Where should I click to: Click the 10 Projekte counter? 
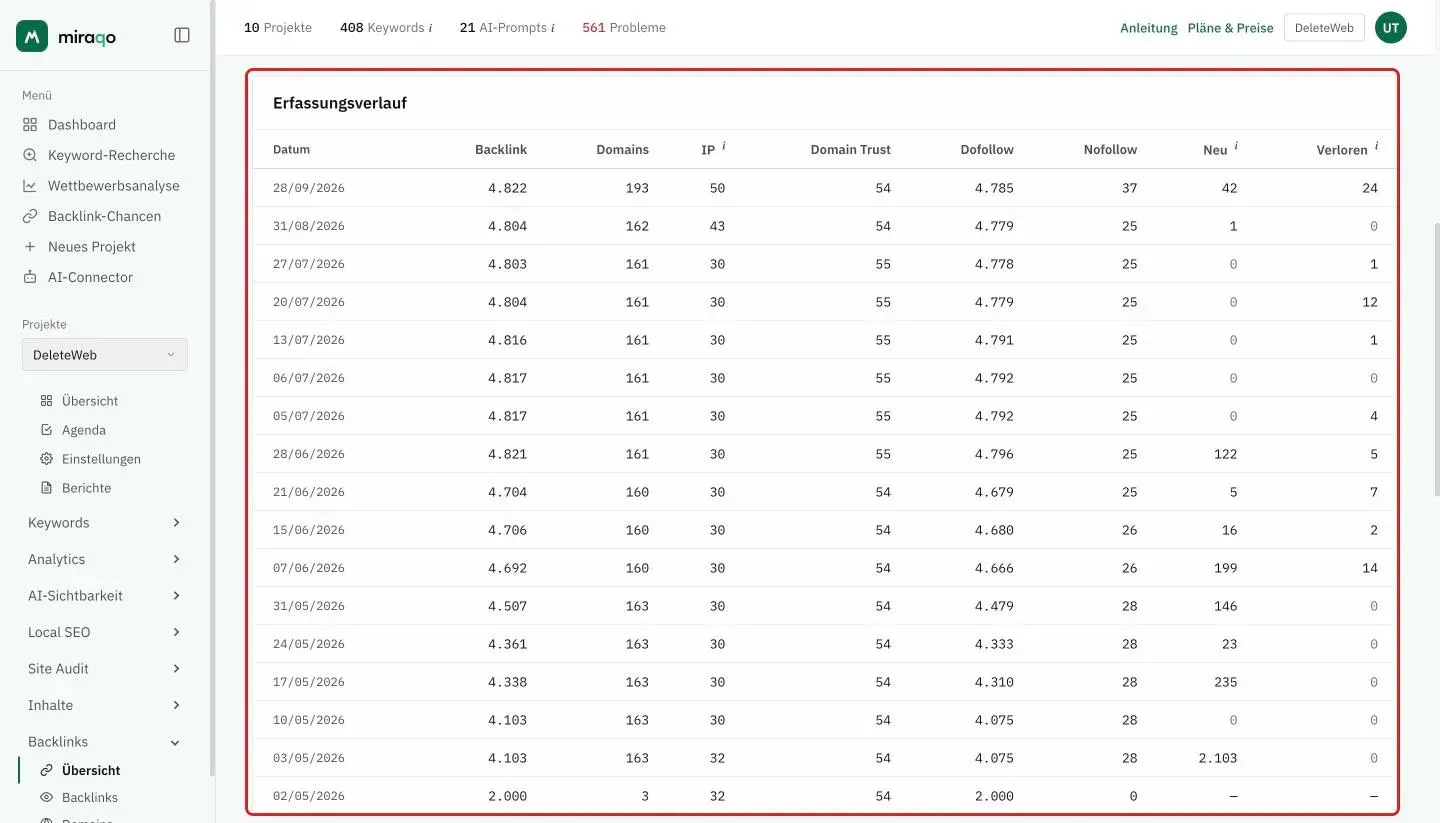278,28
